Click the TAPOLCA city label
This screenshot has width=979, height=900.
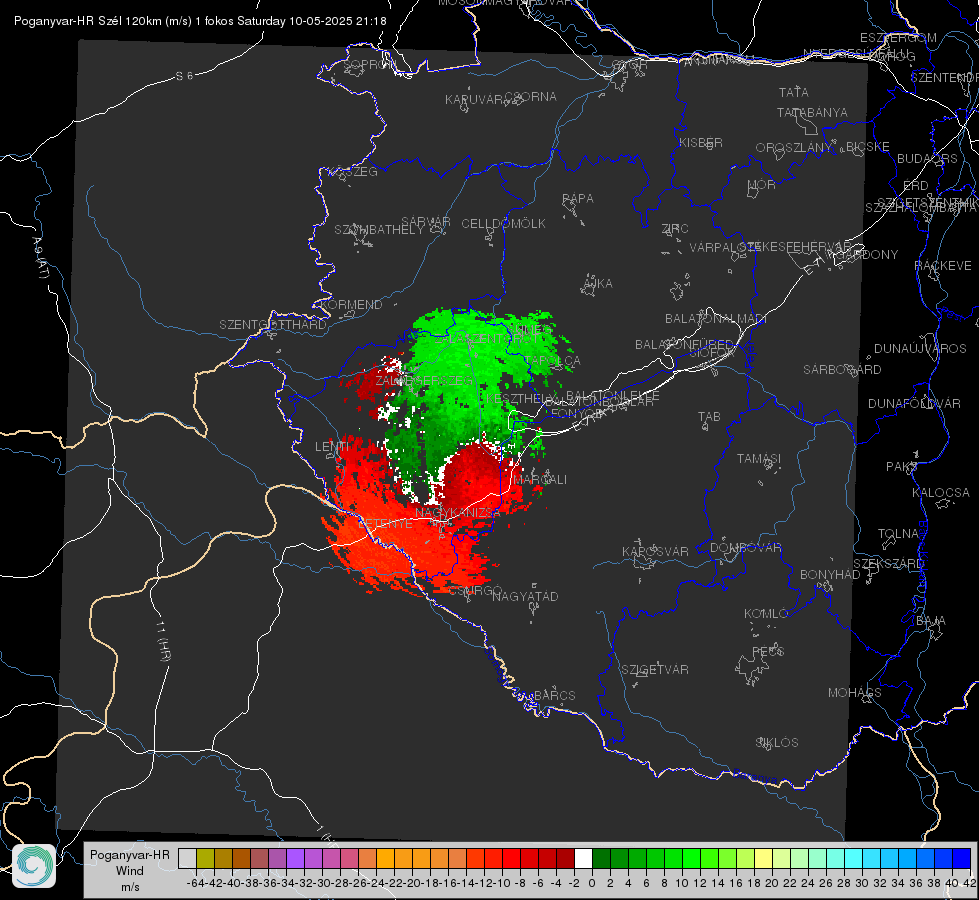[x=552, y=361]
